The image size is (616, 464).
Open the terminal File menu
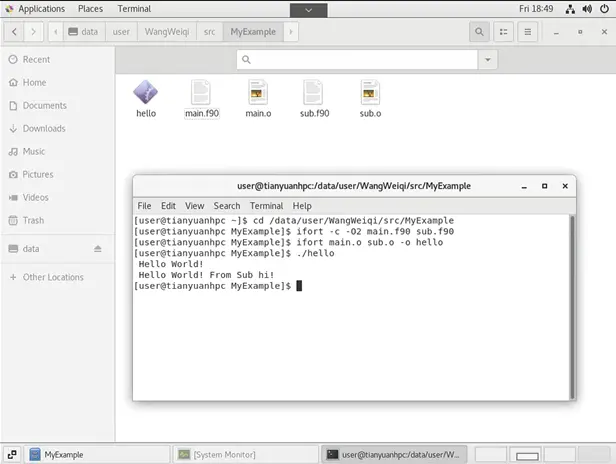pos(144,206)
